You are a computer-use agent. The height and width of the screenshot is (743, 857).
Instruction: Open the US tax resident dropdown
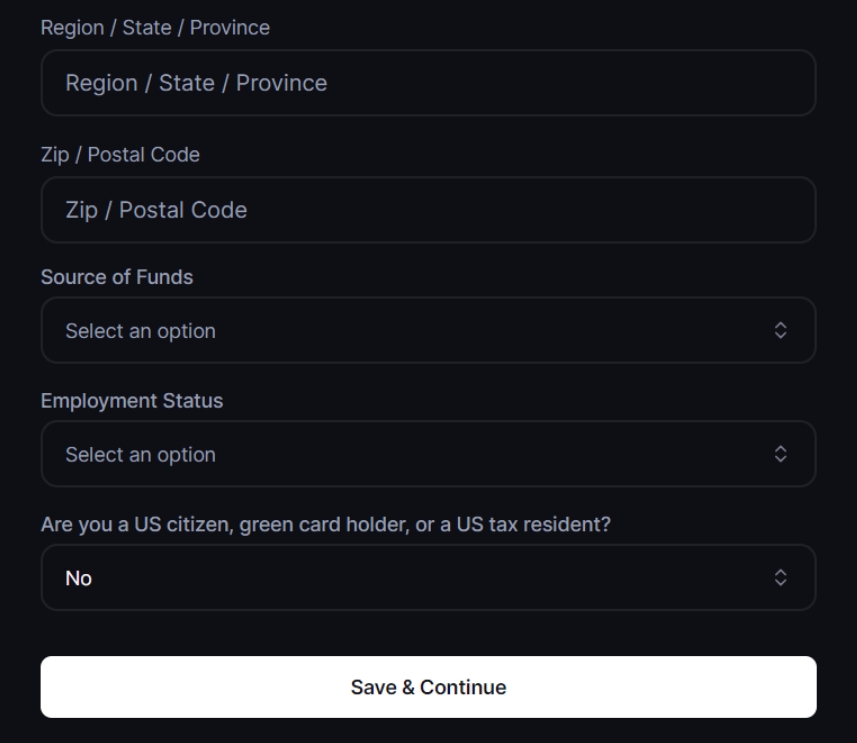[x=428, y=578]
